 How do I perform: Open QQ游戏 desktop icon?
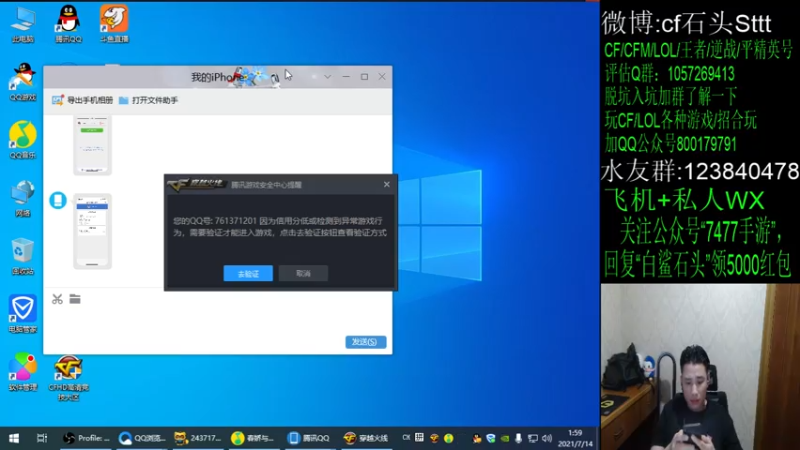click(22, 82)
